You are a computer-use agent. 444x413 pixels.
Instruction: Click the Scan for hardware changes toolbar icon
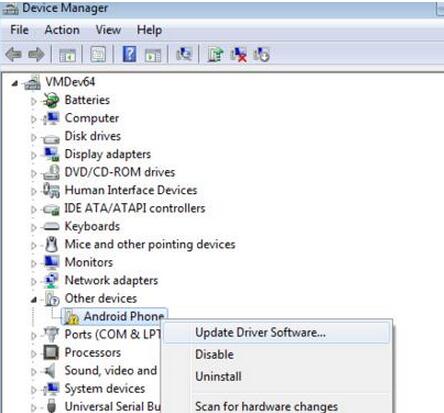184,54
